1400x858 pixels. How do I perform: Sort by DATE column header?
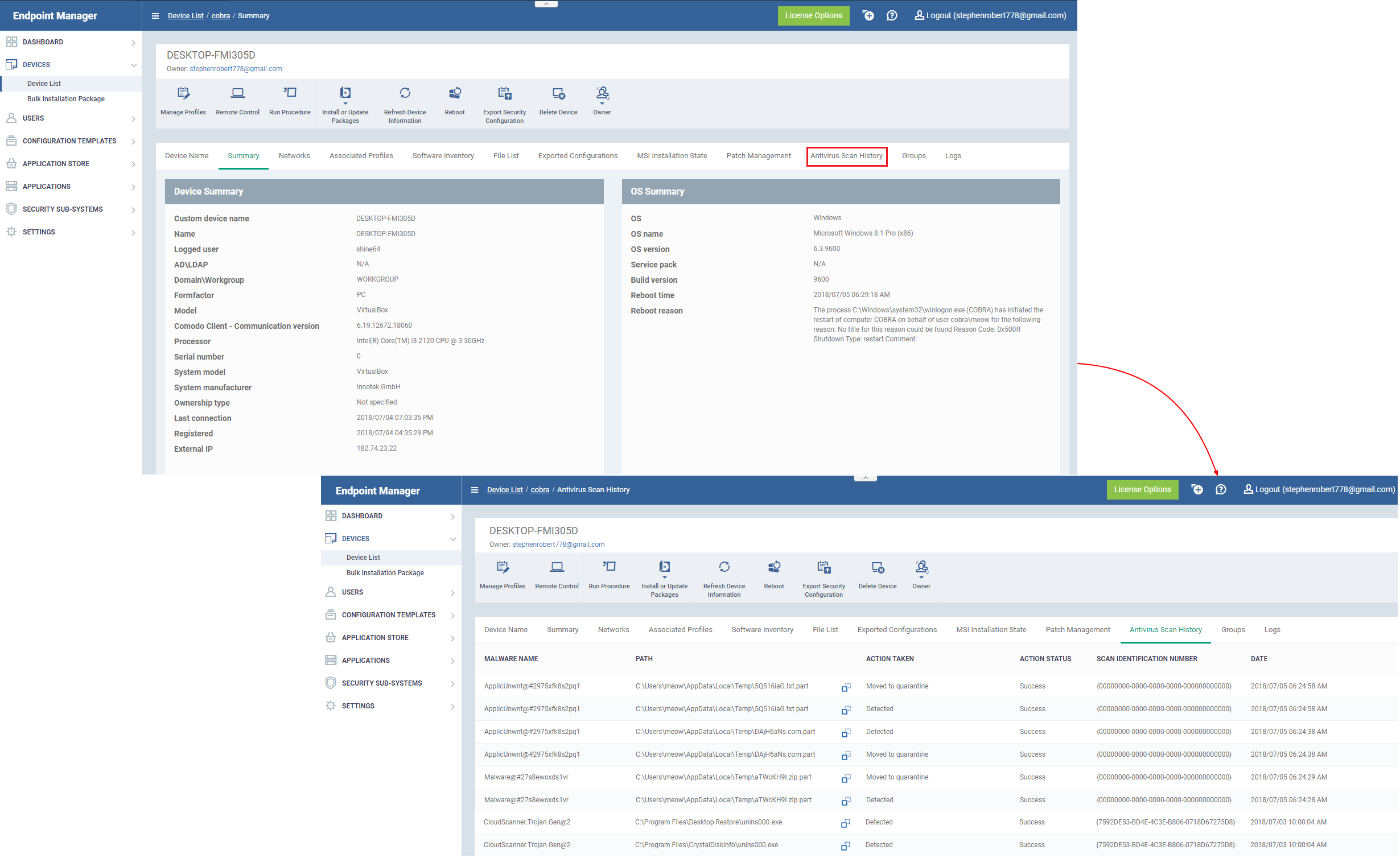tap(1259, 659)
